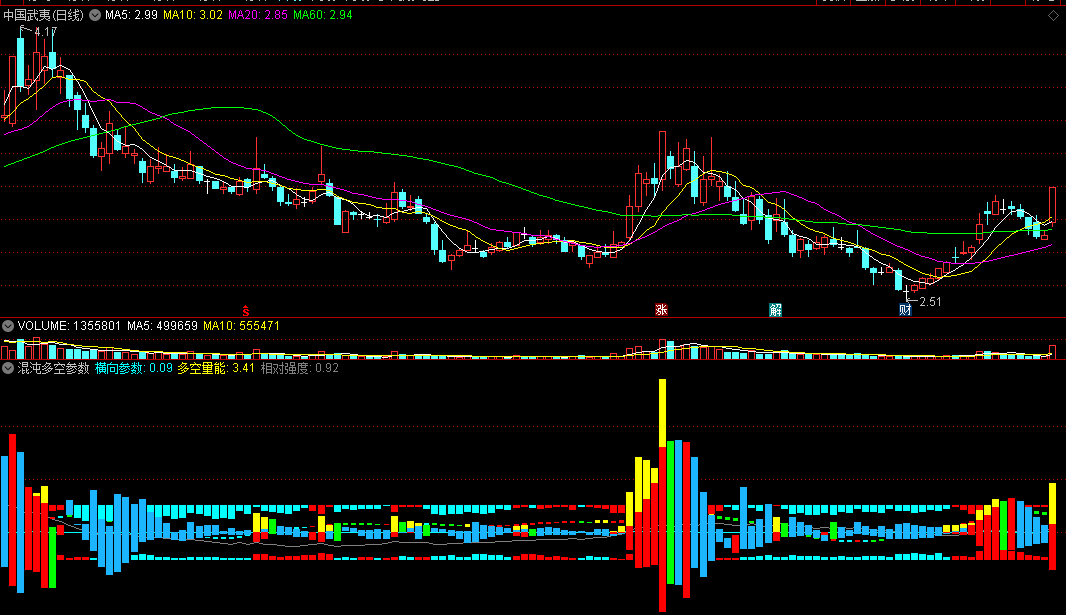Click the volume MA5: 499659 label

pyautogui.click(x=162, y=326)
